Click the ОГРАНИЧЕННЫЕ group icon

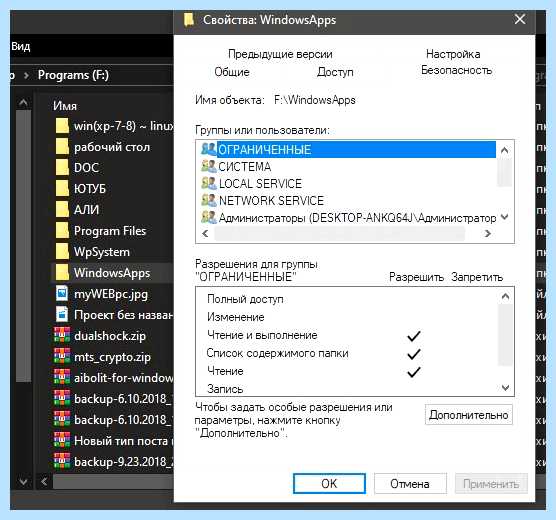(208, 149)
